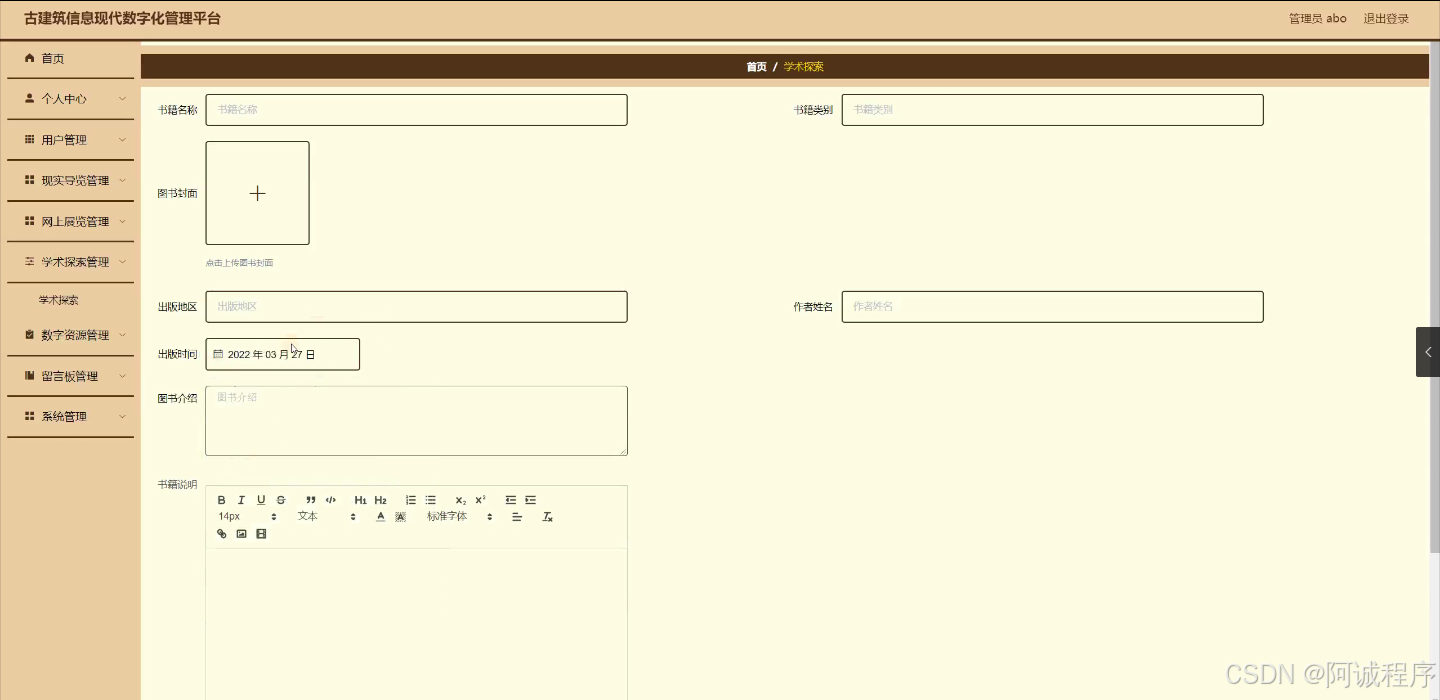Viewport: 1440px width, 700px height.
Task: Expand the 个人中心 sidebar menu
Action: pos(70,99)
